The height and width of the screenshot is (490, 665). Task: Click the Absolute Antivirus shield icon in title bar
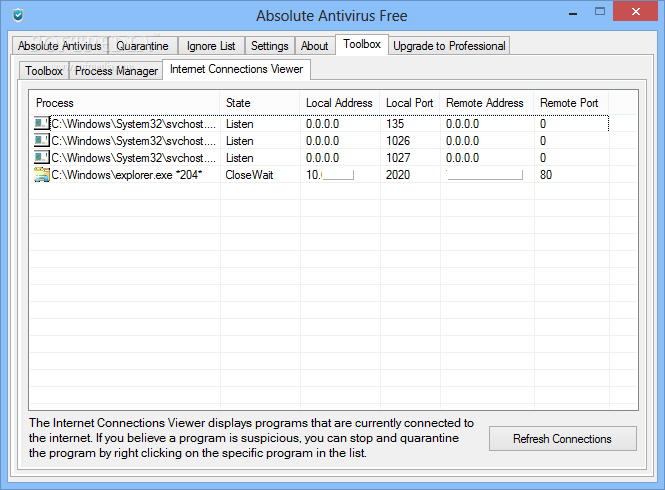(x=18, y=15)
